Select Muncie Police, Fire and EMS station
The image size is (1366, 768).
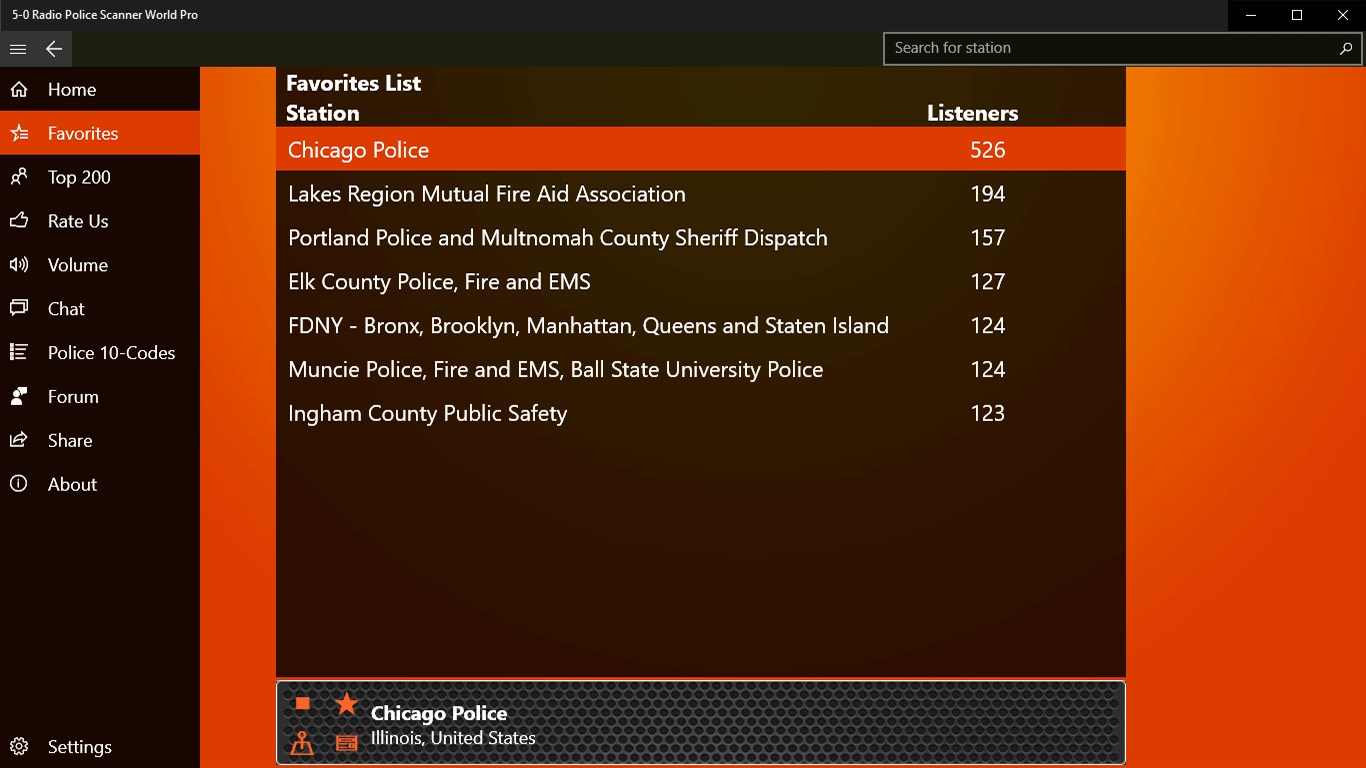(701, 370)
